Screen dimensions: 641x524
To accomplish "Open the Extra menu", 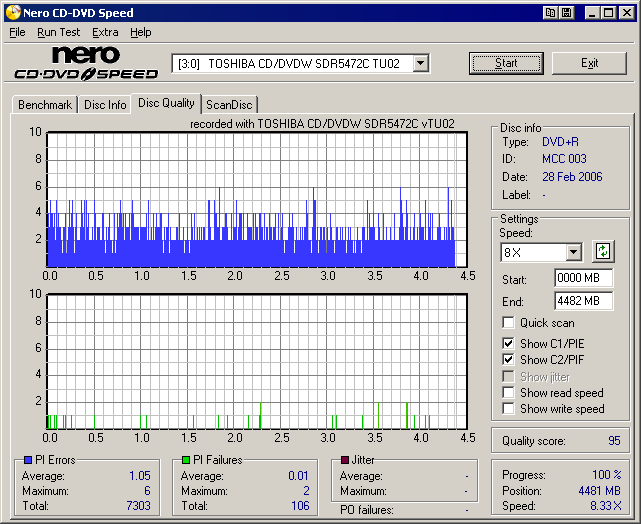I will click(x=105, y=32).
